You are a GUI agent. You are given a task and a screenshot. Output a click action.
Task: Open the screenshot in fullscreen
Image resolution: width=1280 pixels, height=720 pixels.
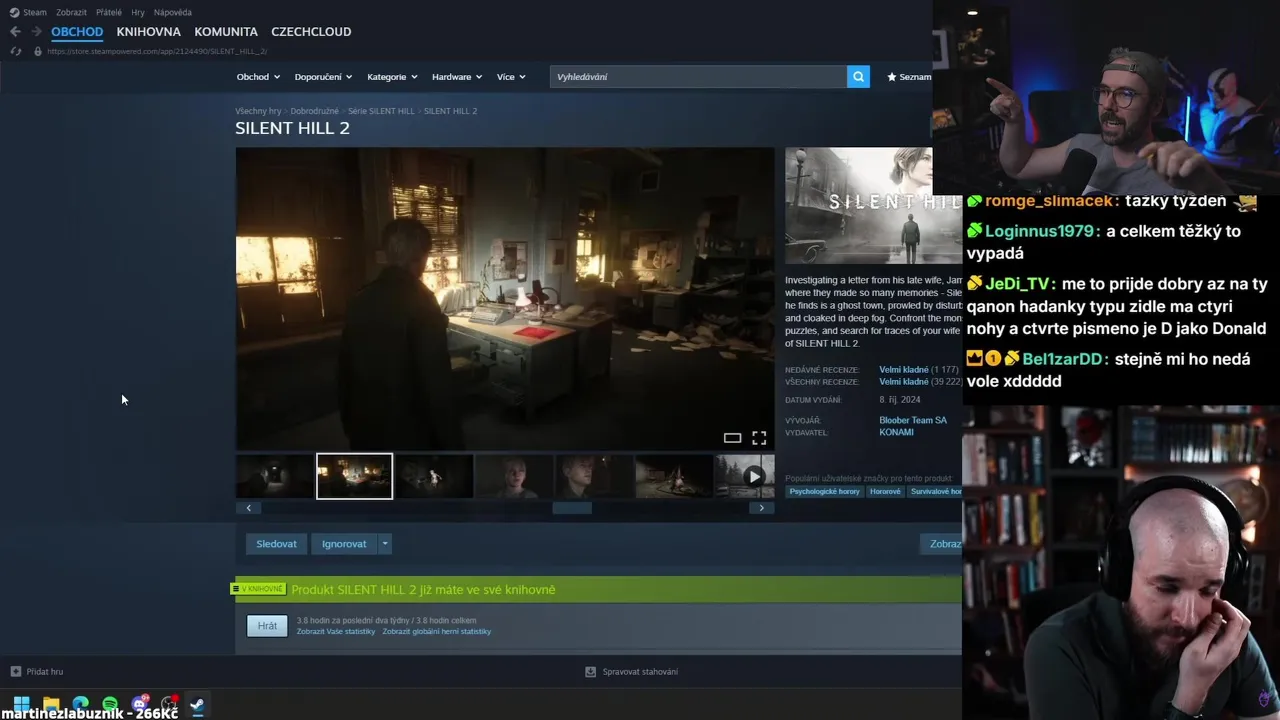point(759,438)
